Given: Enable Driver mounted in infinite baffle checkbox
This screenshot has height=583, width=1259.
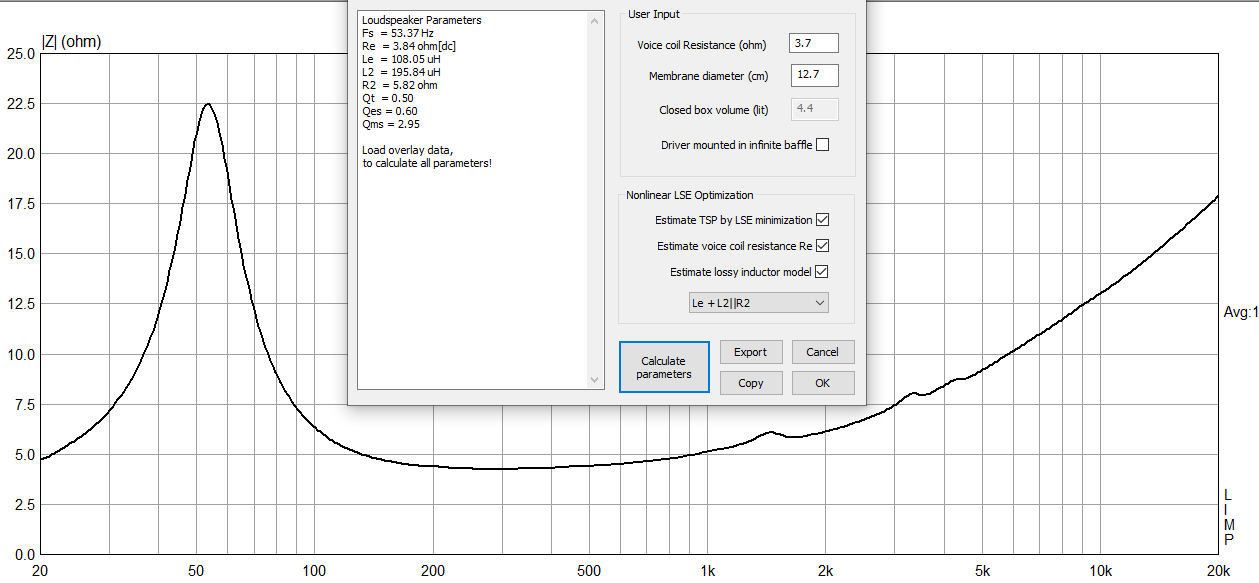Looking at the screenshot, I should [x=823, y=145].
